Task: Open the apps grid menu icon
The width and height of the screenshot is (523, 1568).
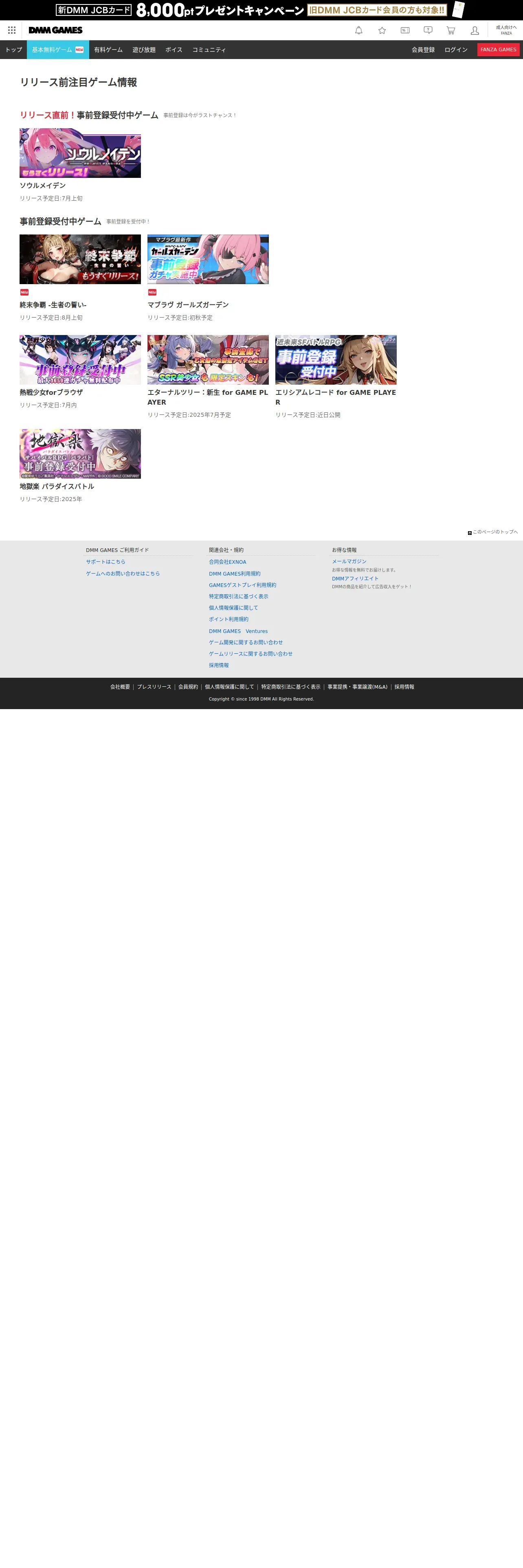Action: click(11, 31)
